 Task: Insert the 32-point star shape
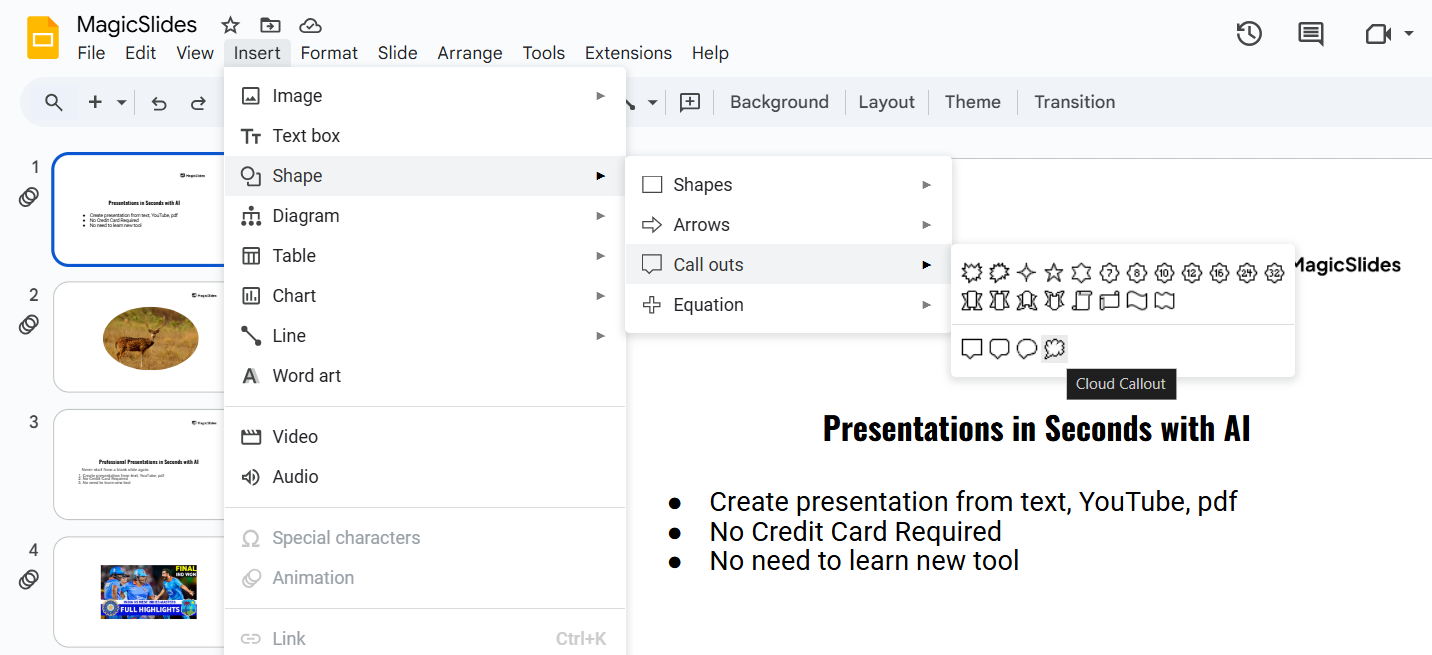[1274, 272]
